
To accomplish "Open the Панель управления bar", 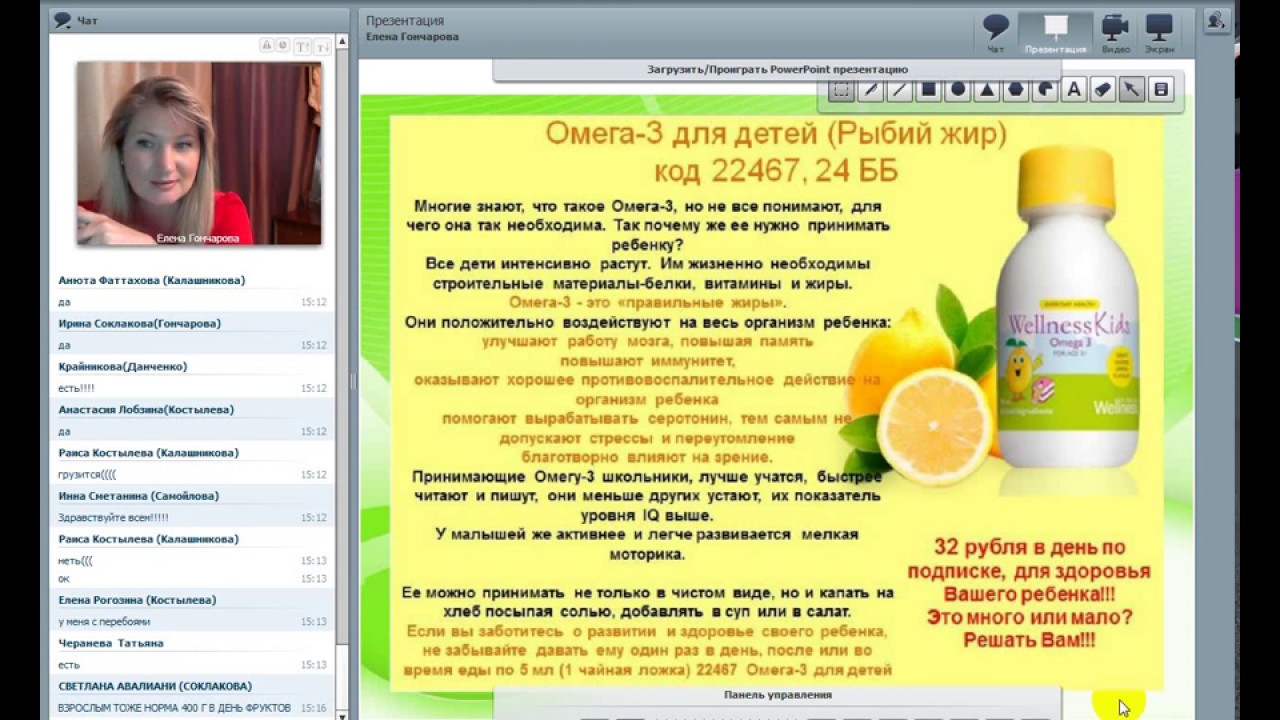I will (777, 695).
